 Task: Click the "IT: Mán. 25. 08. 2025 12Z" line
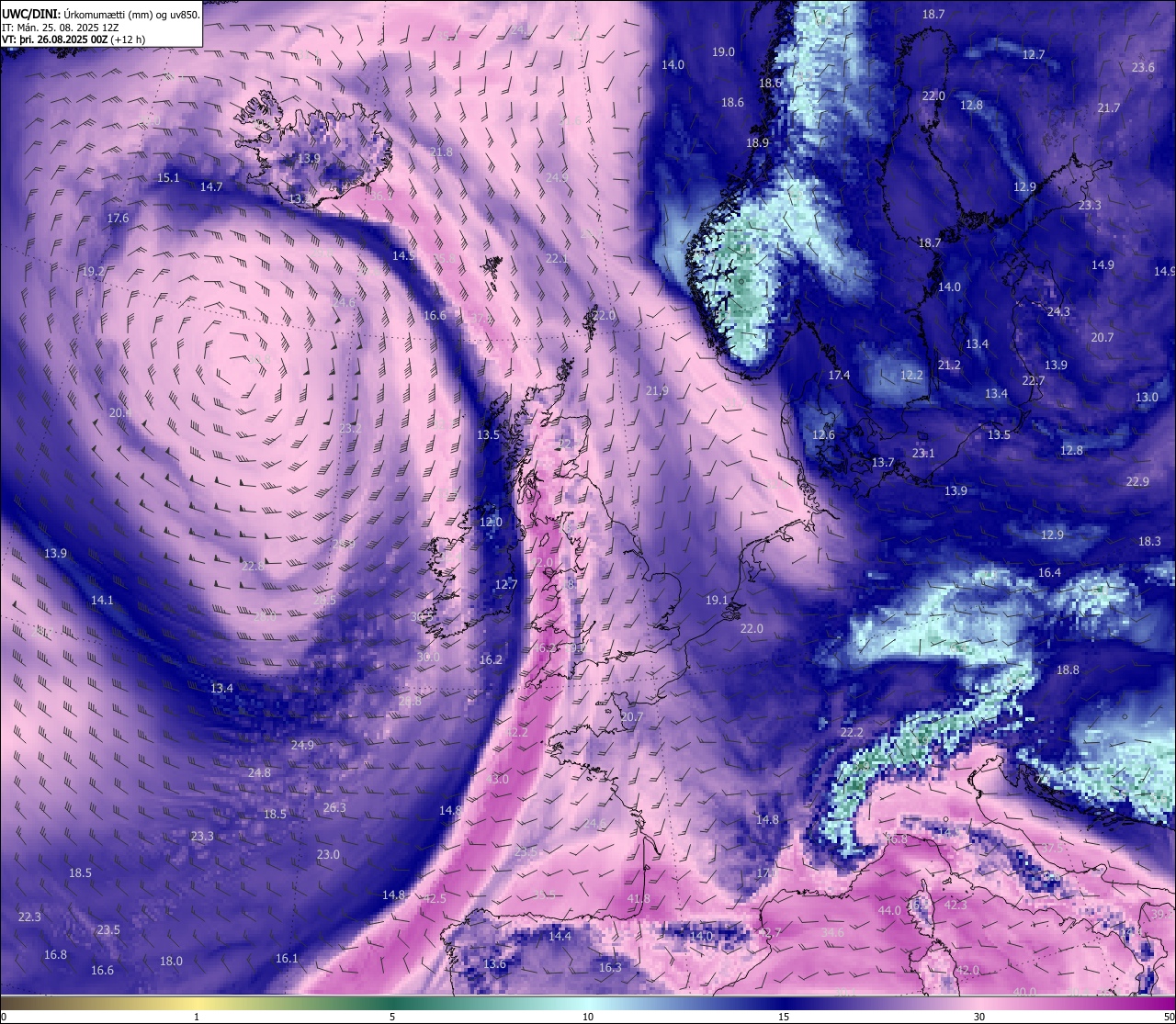pos(60,28)
